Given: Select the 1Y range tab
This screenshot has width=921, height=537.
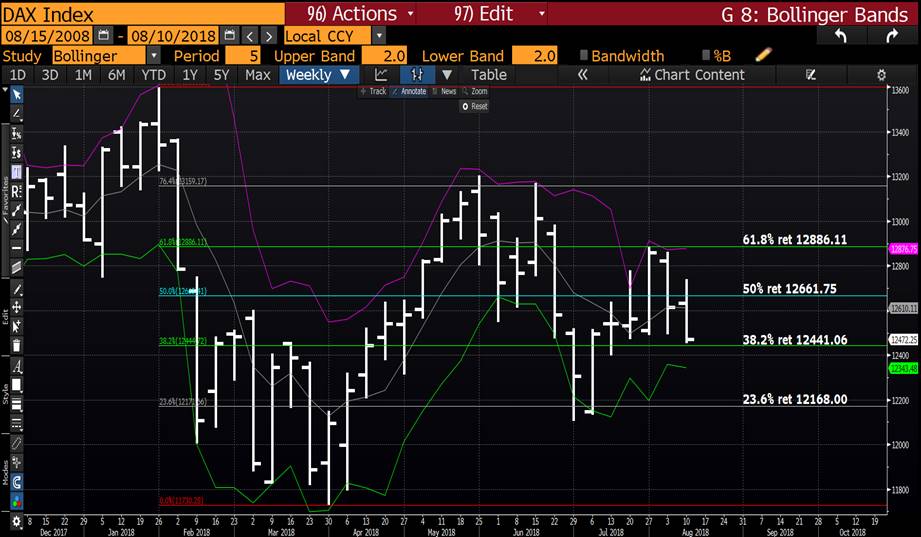Looking at the screenshot, I should point(190,75).
